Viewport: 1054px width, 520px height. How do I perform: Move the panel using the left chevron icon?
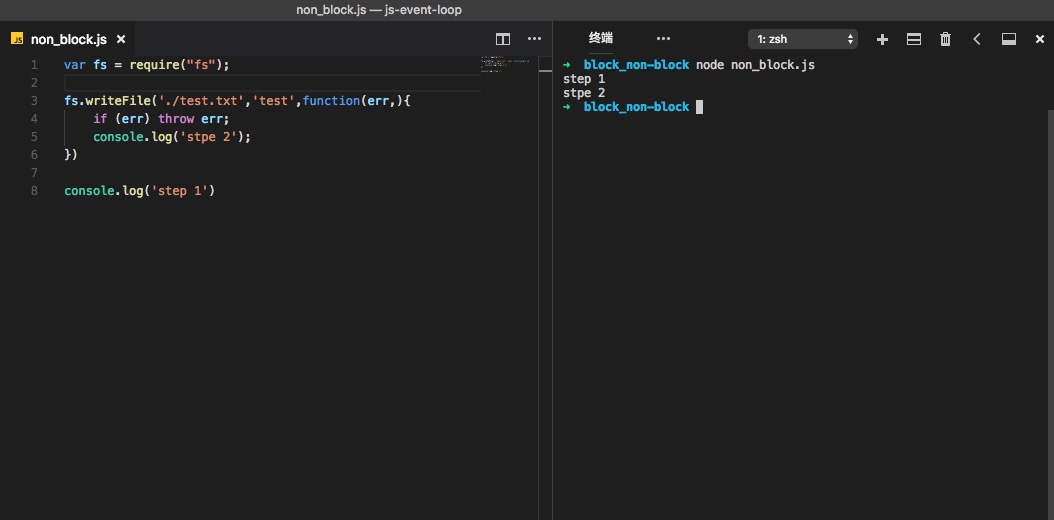point(977,39)
